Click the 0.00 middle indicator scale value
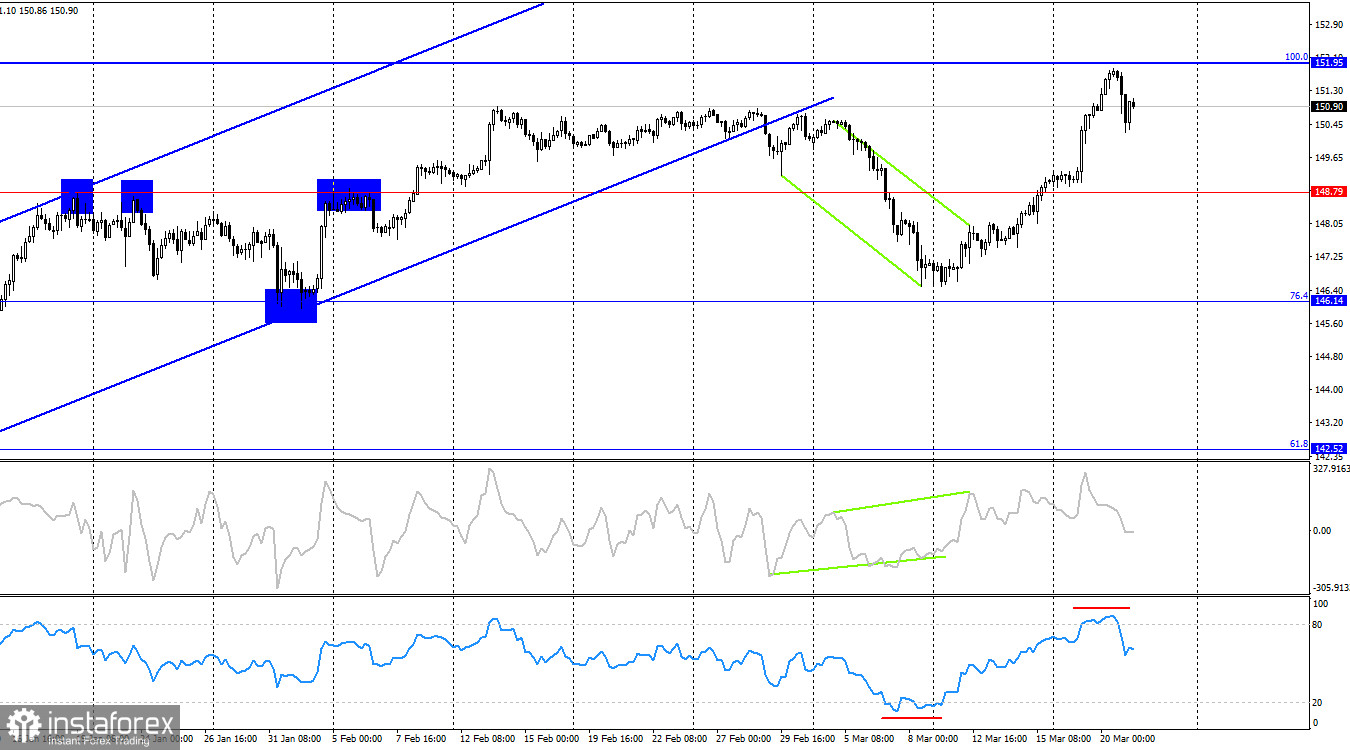 click(1323, 530)
